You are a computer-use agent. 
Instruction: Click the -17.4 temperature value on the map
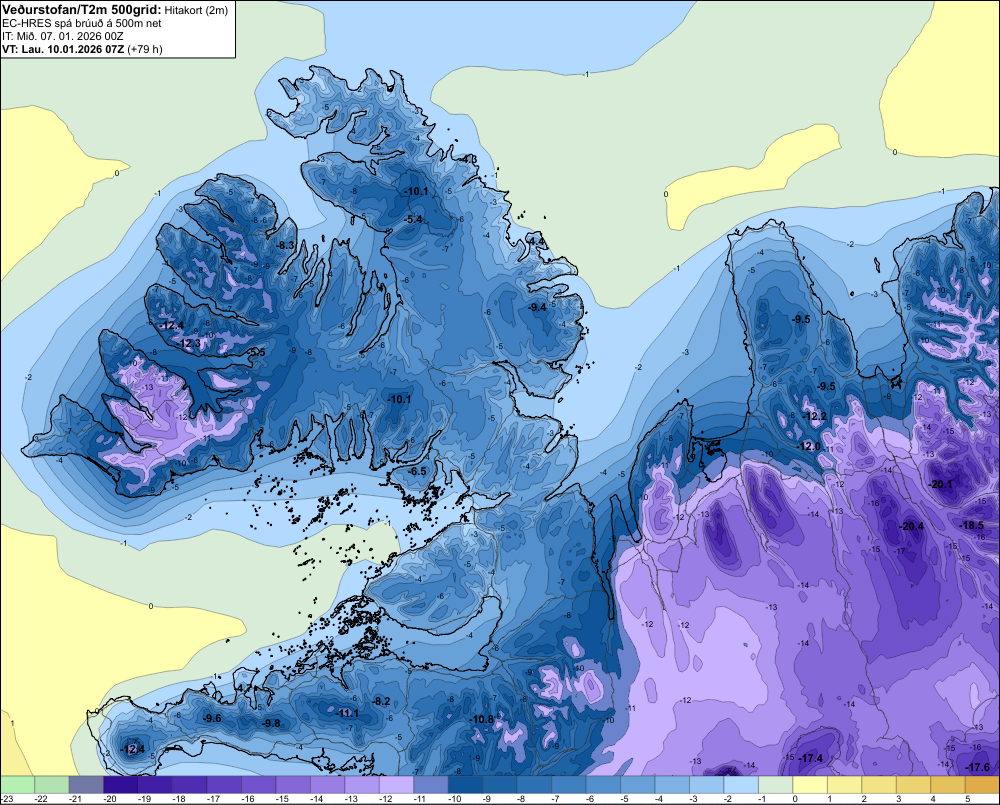(811, 758)
